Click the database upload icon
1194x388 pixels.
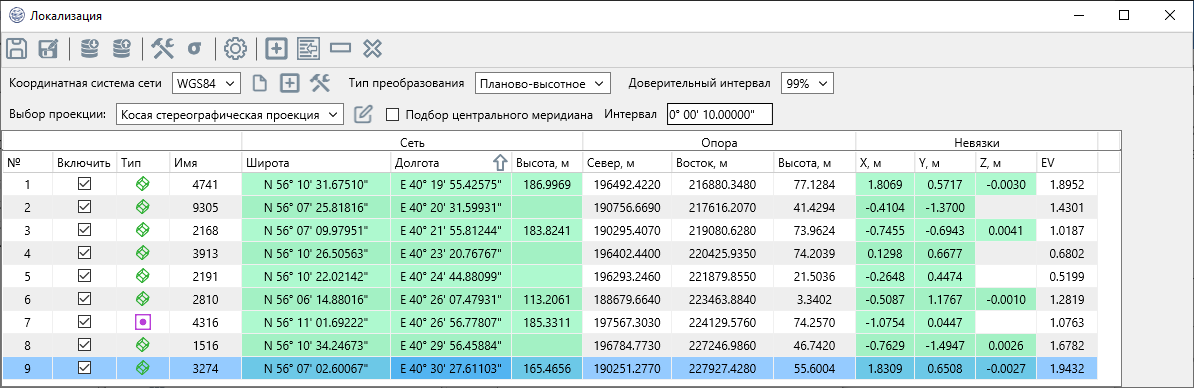[x=121, y=49]
